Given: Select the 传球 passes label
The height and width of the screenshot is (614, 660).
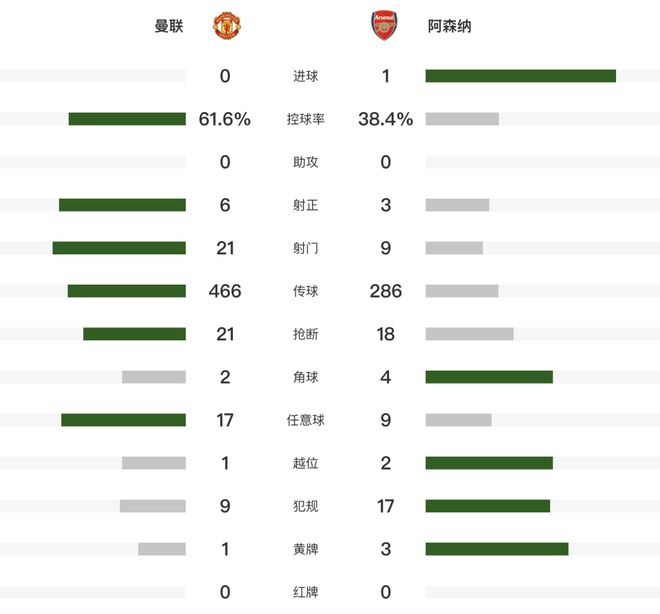Looking at the screenshot, I should [x=306, y=291].
